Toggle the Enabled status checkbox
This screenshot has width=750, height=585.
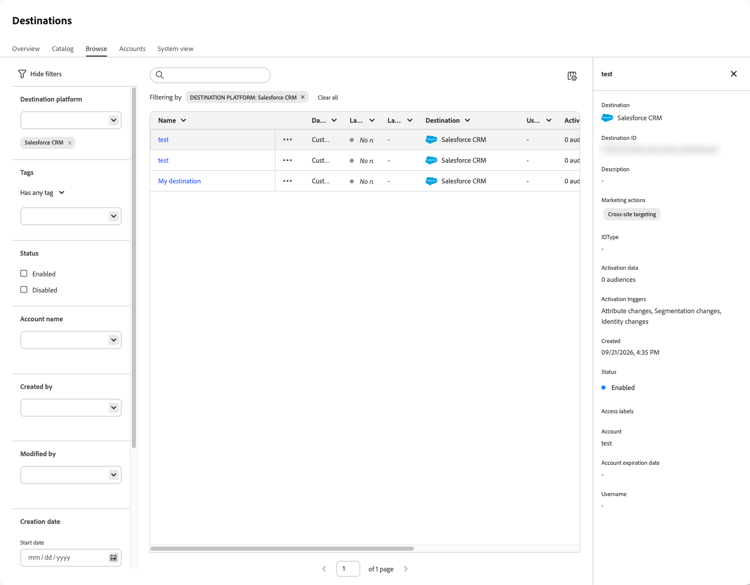(24, 274)
